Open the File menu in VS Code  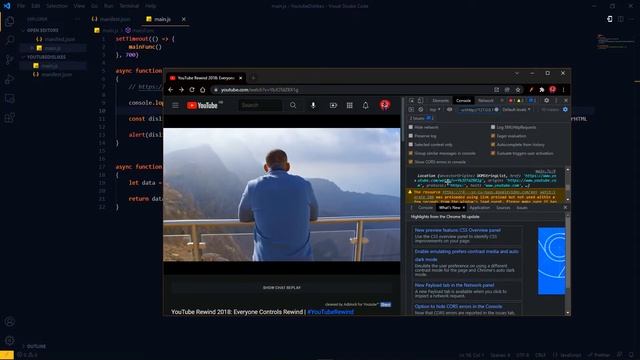[x=21, y=6]
